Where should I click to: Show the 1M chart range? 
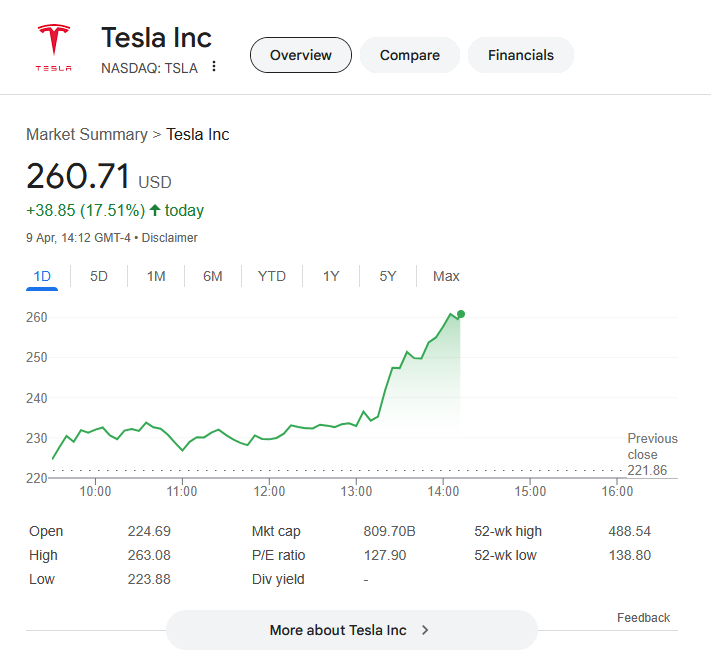point(156,276)
